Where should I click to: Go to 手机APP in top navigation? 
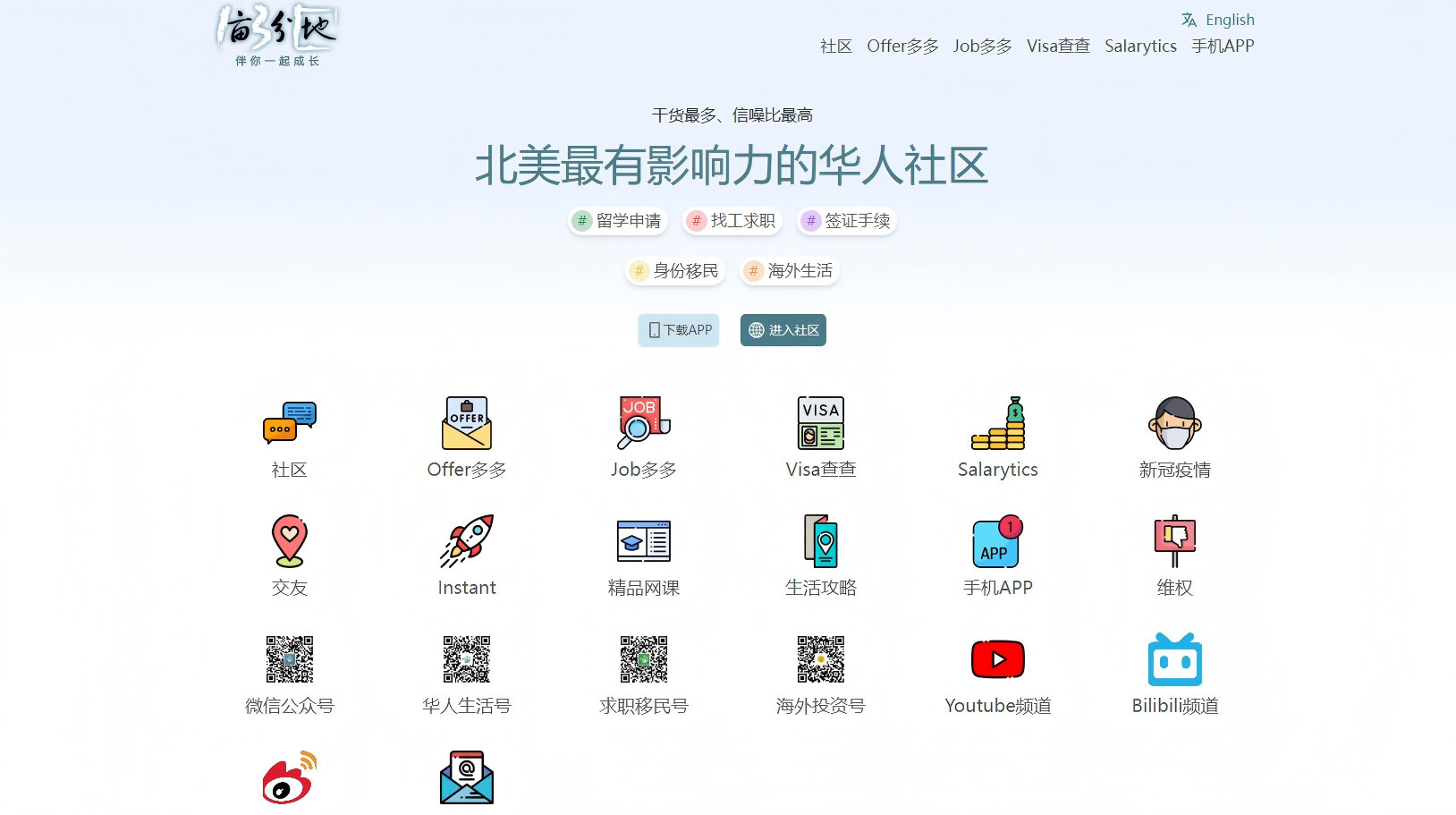coord(1223,47)
